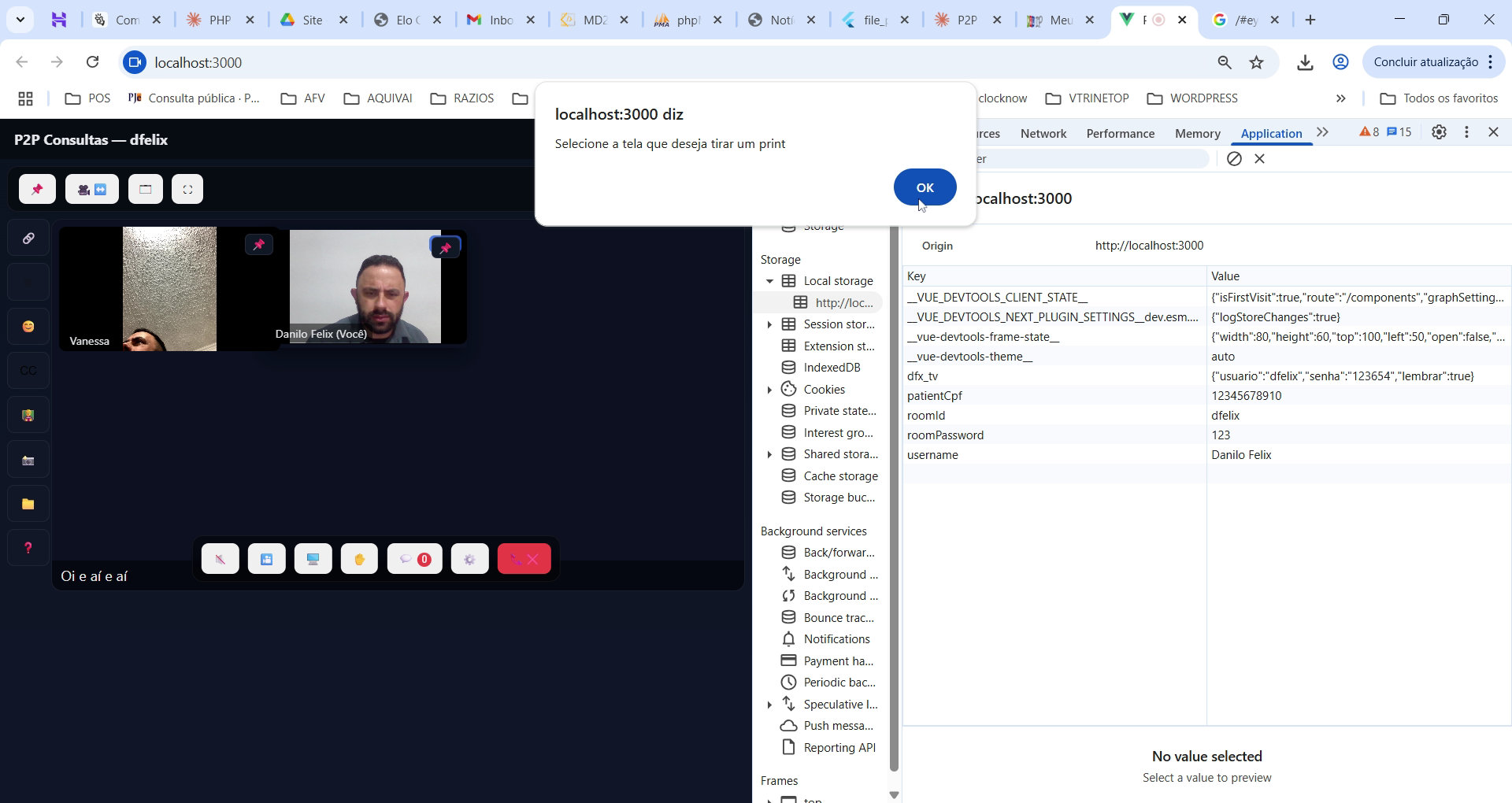Open the chat messages button with 0 badge
1512x803 pixels.
(x=414, y=559)
